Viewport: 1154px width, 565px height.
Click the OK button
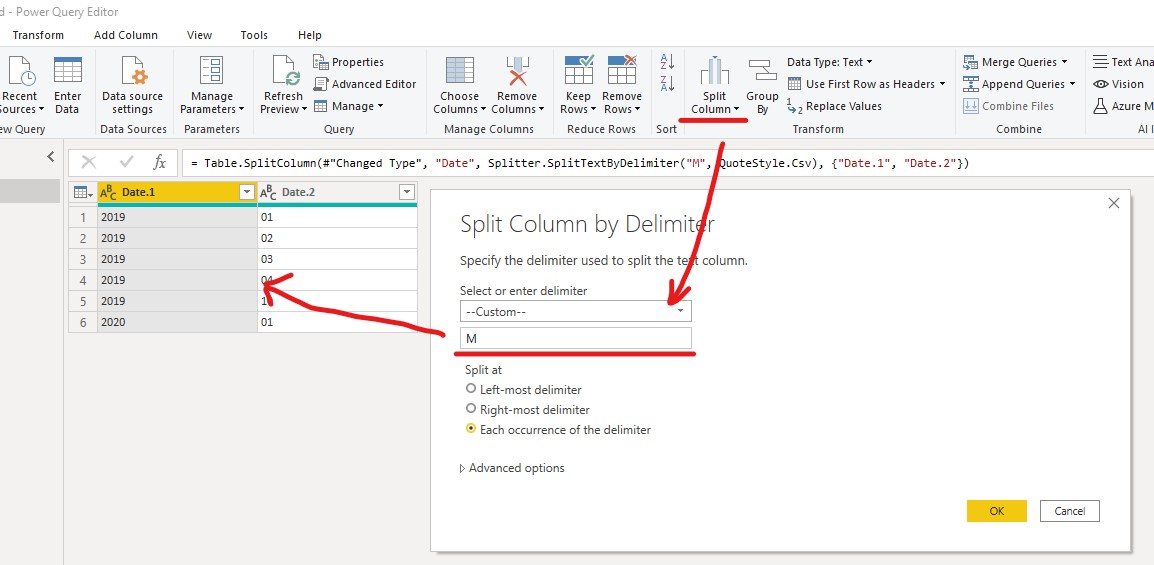click(x=997, y=511)
